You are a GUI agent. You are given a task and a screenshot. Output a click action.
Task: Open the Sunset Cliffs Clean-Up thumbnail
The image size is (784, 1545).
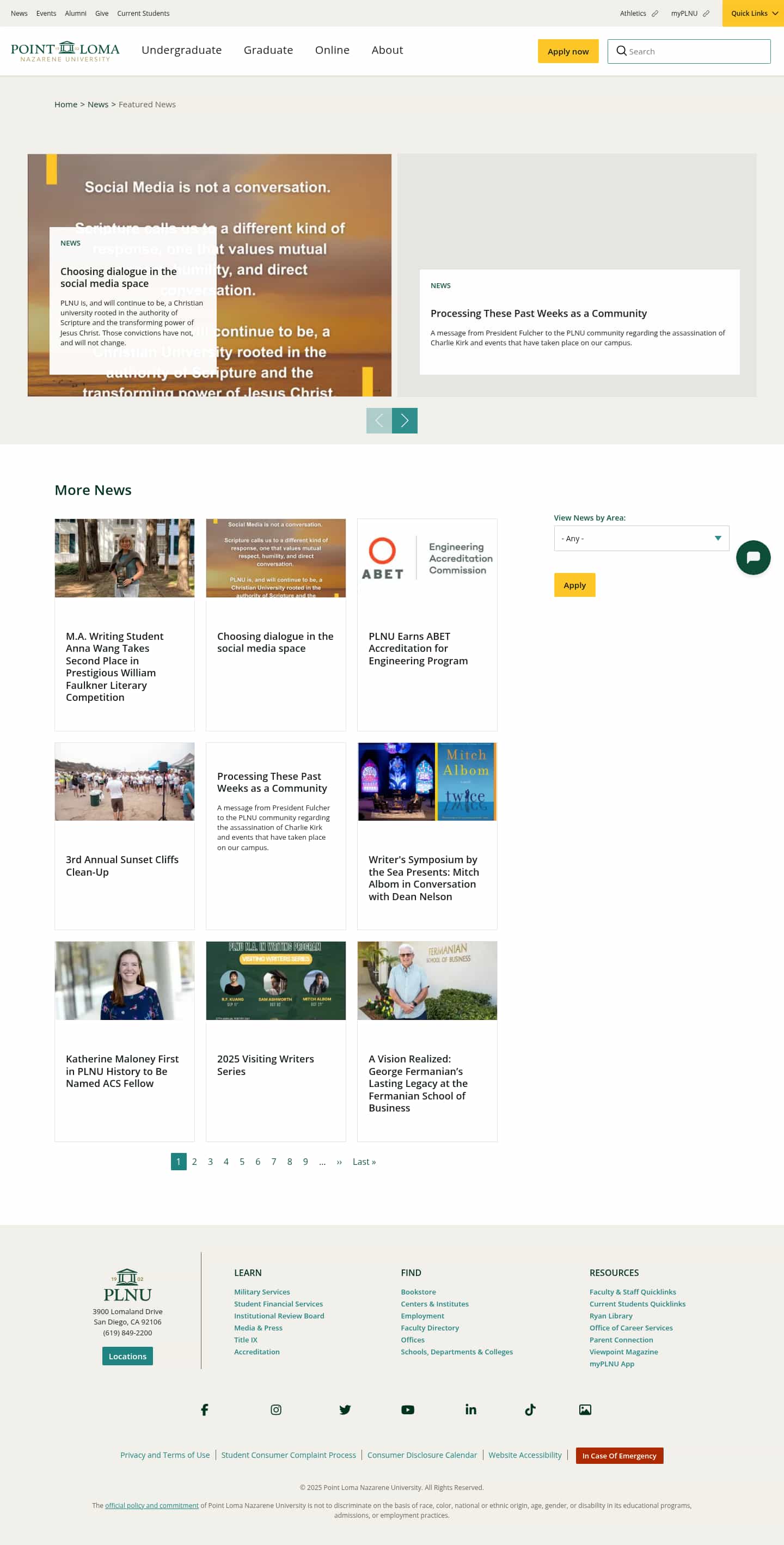point(125,781)
